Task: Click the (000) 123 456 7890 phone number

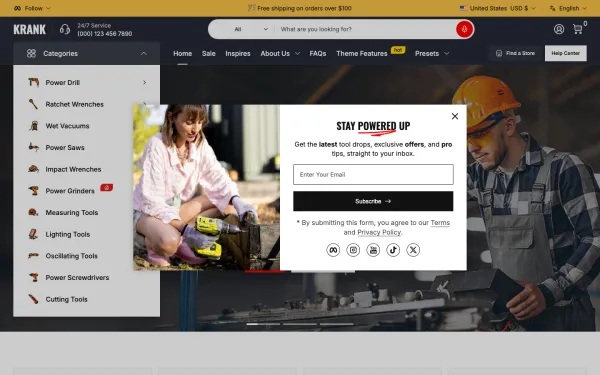Action: point(104,34)
